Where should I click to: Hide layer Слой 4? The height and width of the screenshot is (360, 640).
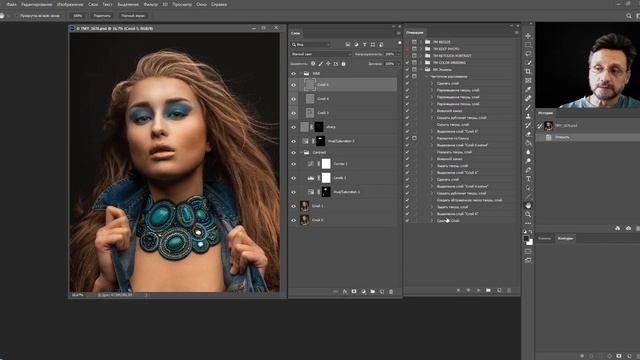(x=293, y=99)
